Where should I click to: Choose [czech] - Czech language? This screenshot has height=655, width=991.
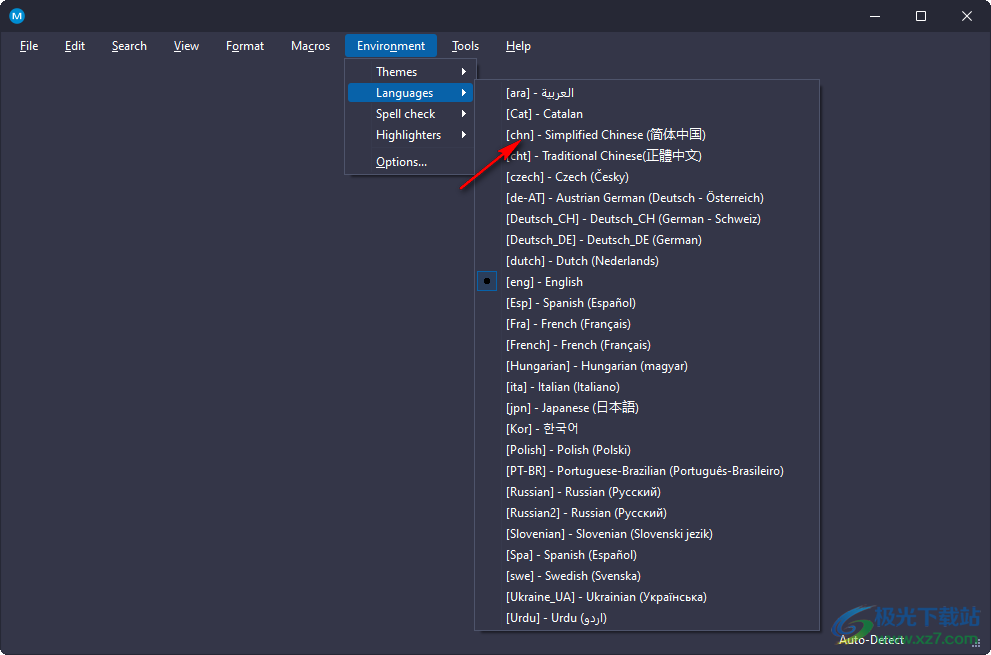click(647, 177)
